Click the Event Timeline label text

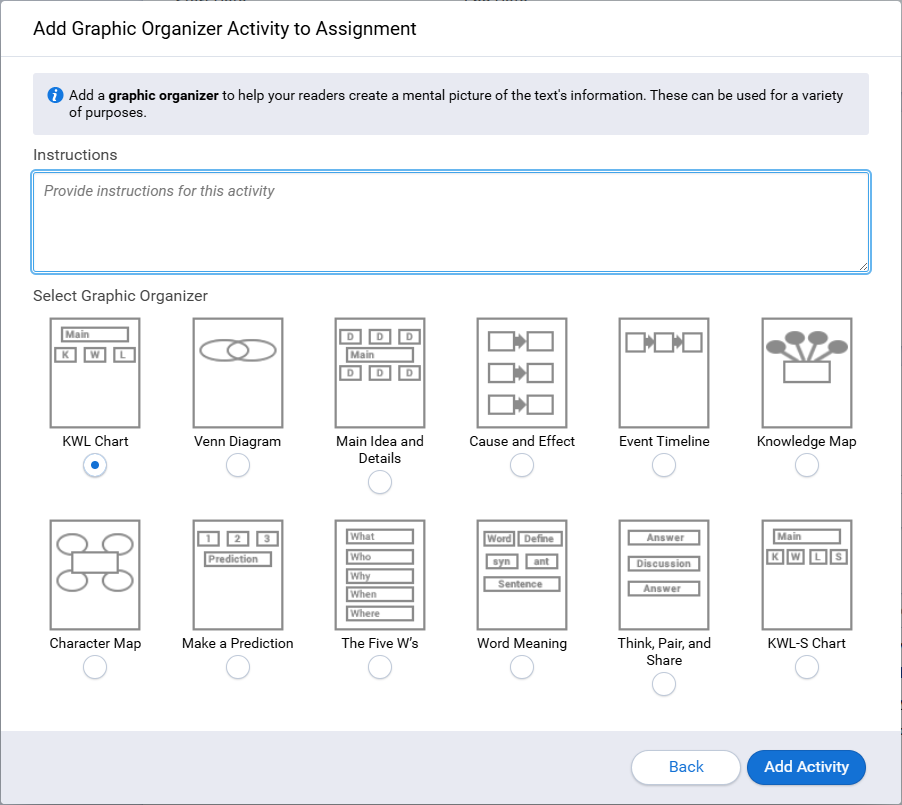(664, 441)
